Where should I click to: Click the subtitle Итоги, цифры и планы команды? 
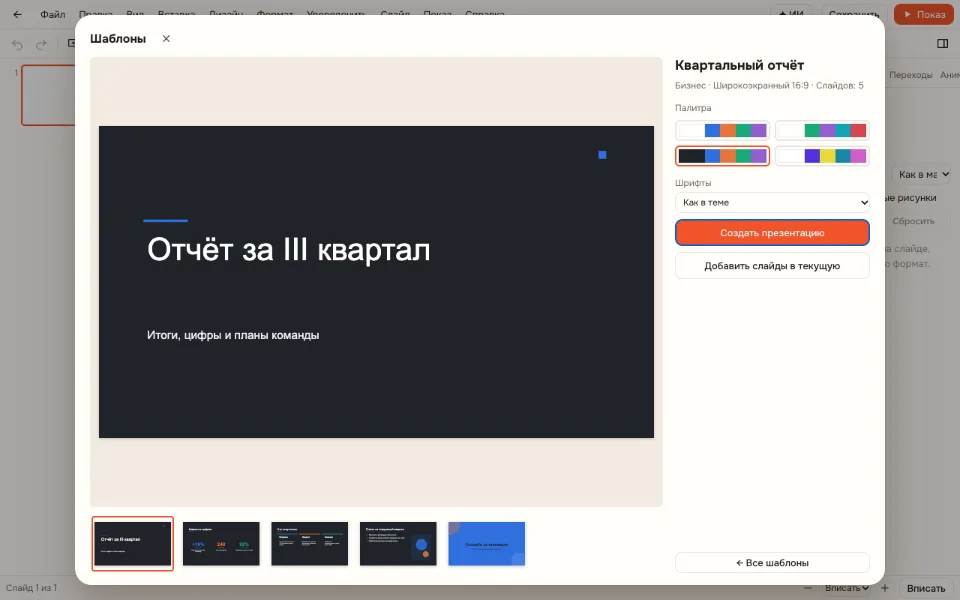pyautogui.click(x=233, y=335)
